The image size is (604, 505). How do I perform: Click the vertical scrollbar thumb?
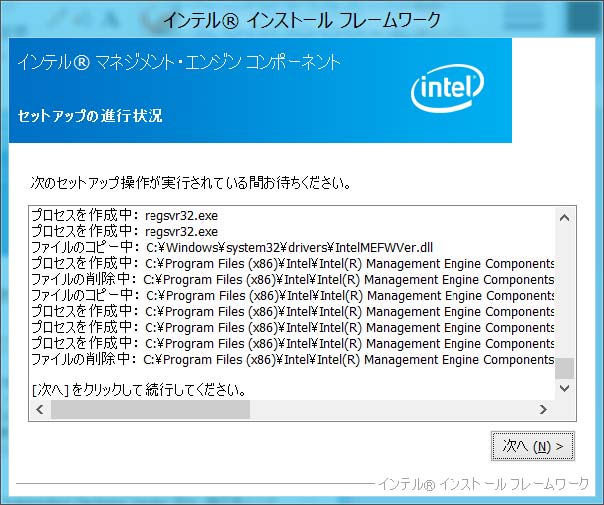(x=564, y=368)
